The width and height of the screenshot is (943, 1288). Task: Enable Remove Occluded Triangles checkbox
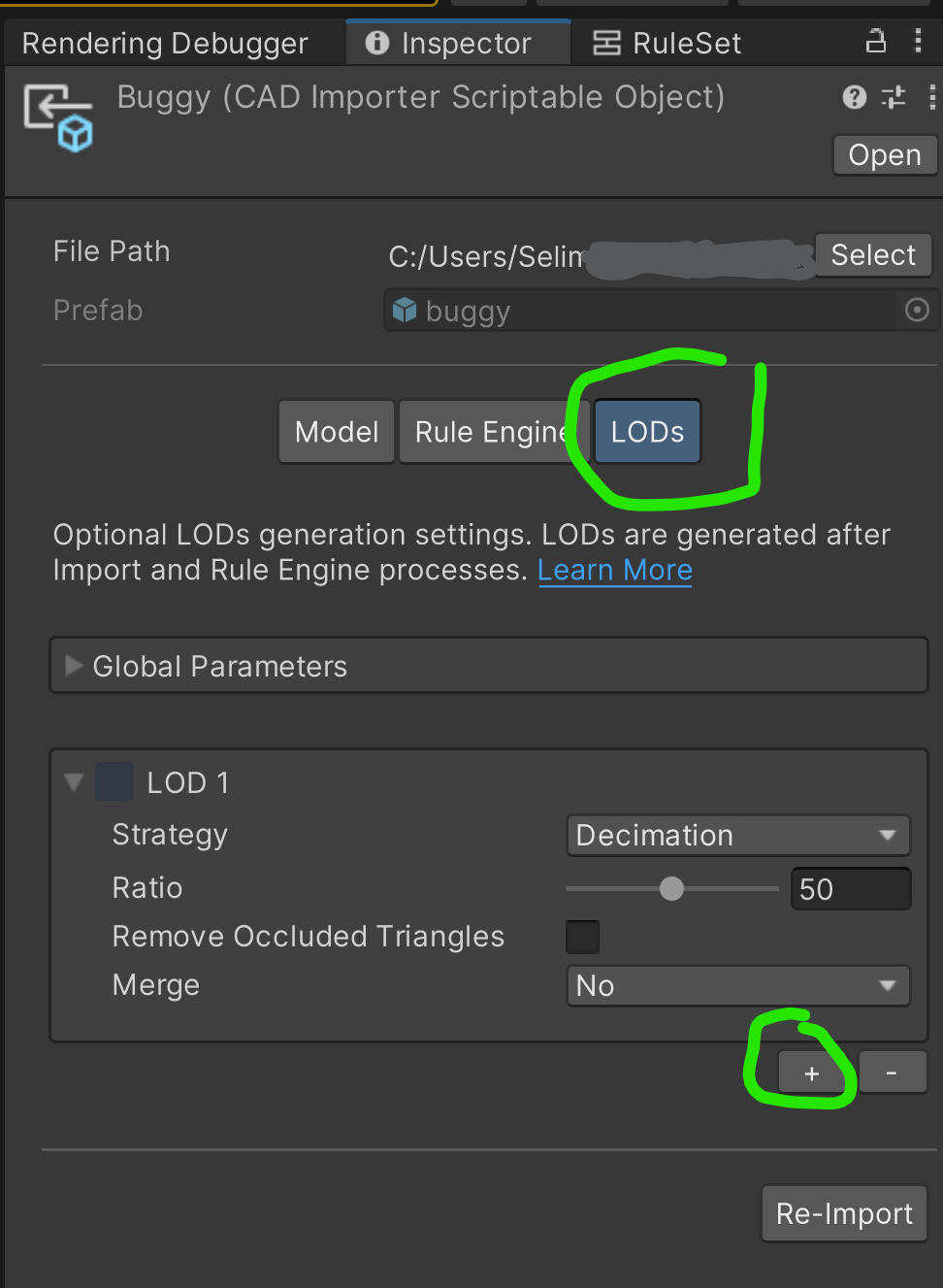pos(582,938)
